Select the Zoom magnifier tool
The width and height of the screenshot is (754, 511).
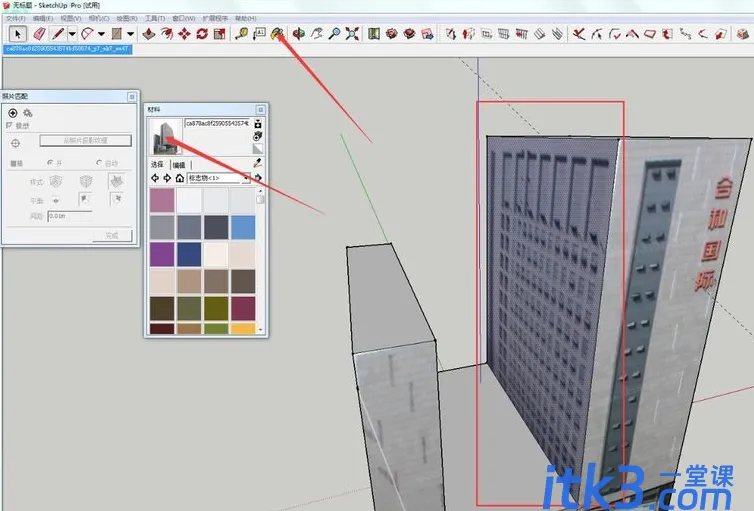[x=334, y=34]
